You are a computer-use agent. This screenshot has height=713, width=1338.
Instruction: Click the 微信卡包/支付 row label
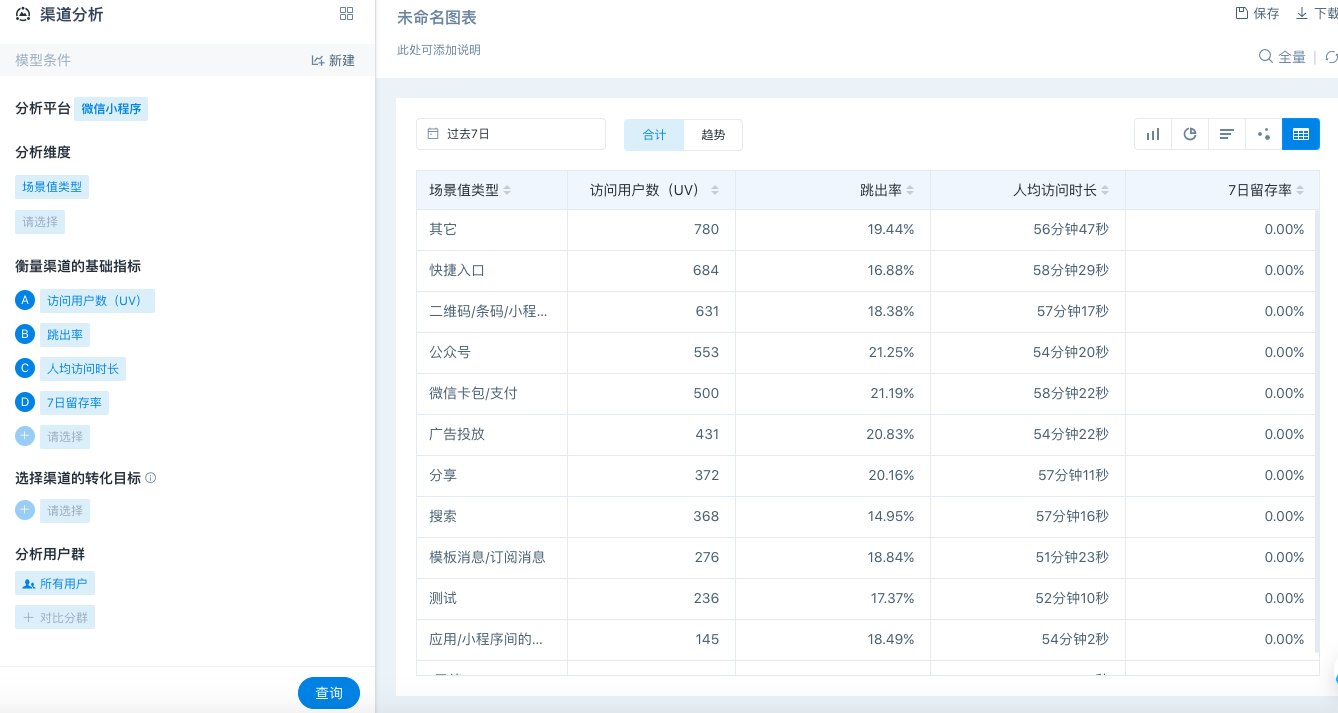[x=473, y=393]
